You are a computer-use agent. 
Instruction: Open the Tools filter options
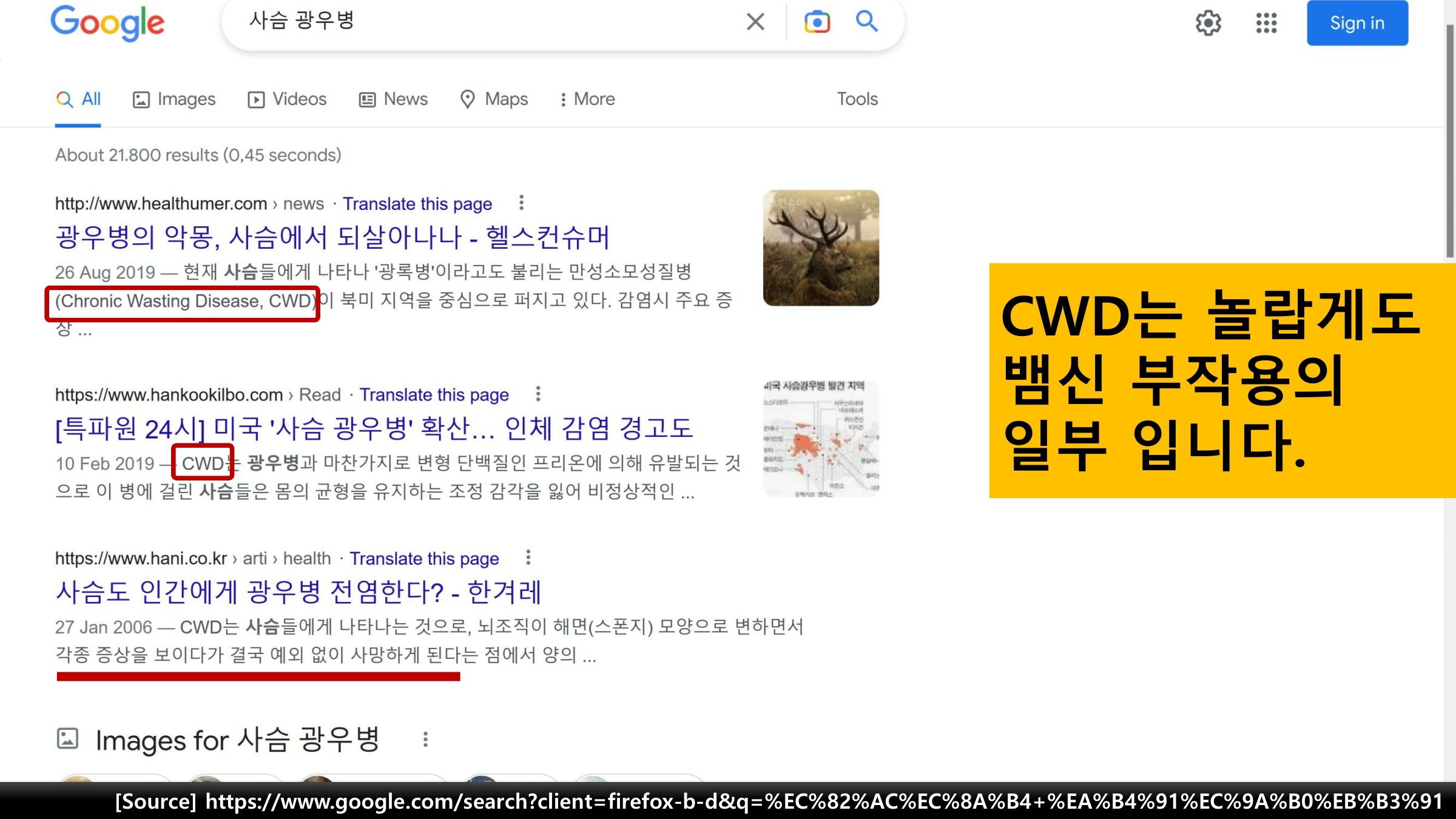[x=857, y=99]
